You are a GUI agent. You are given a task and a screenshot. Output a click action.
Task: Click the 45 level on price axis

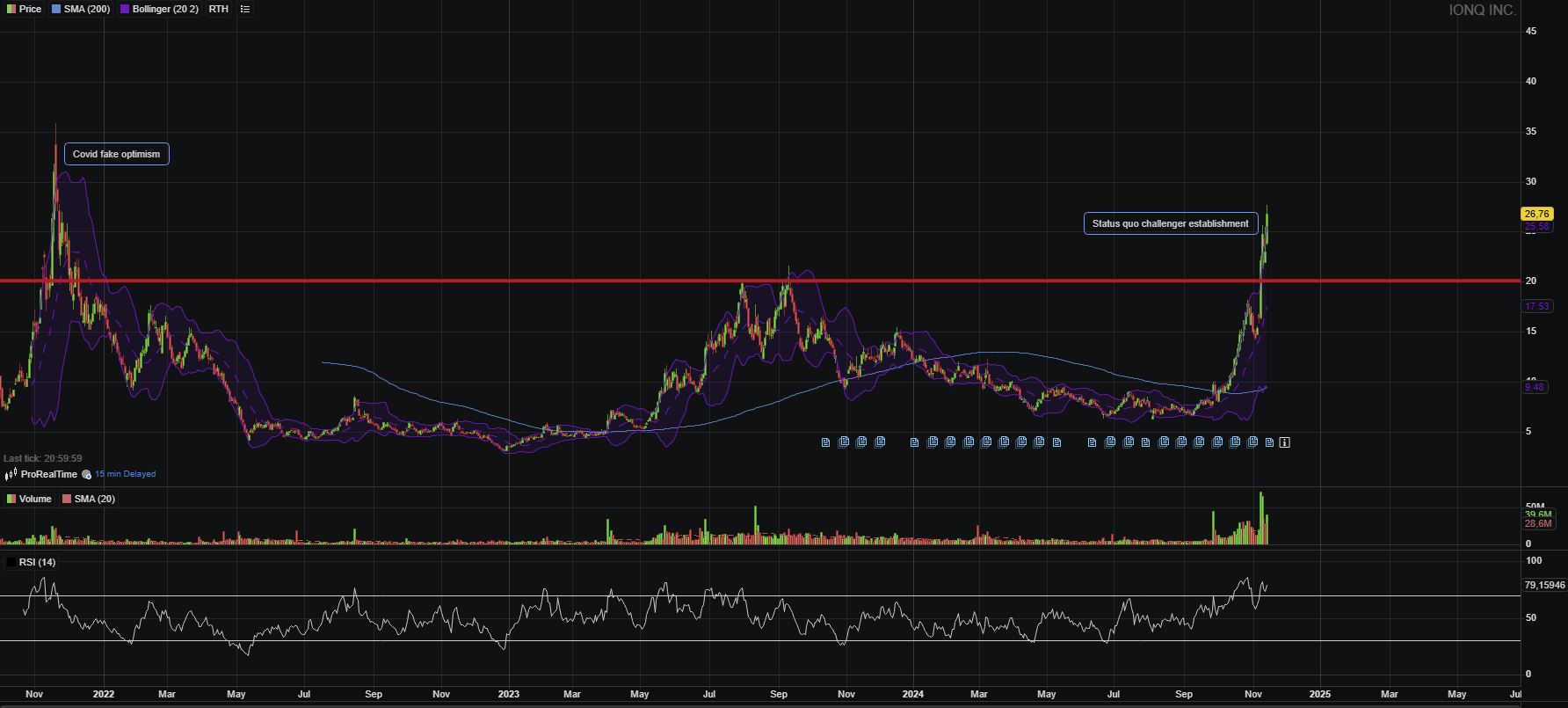(1531, 31)
